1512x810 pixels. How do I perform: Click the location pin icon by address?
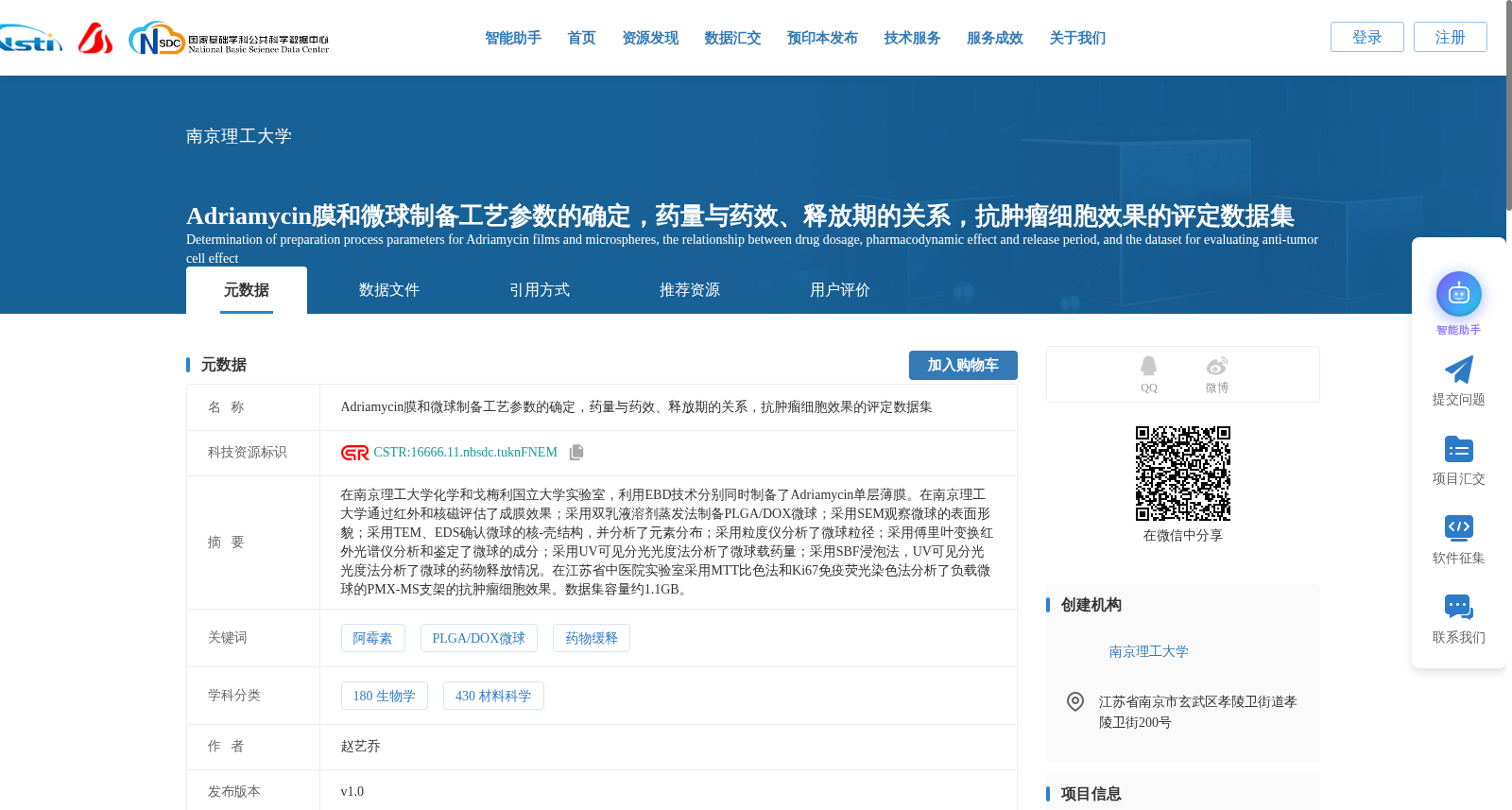(x=1074, y=701)
